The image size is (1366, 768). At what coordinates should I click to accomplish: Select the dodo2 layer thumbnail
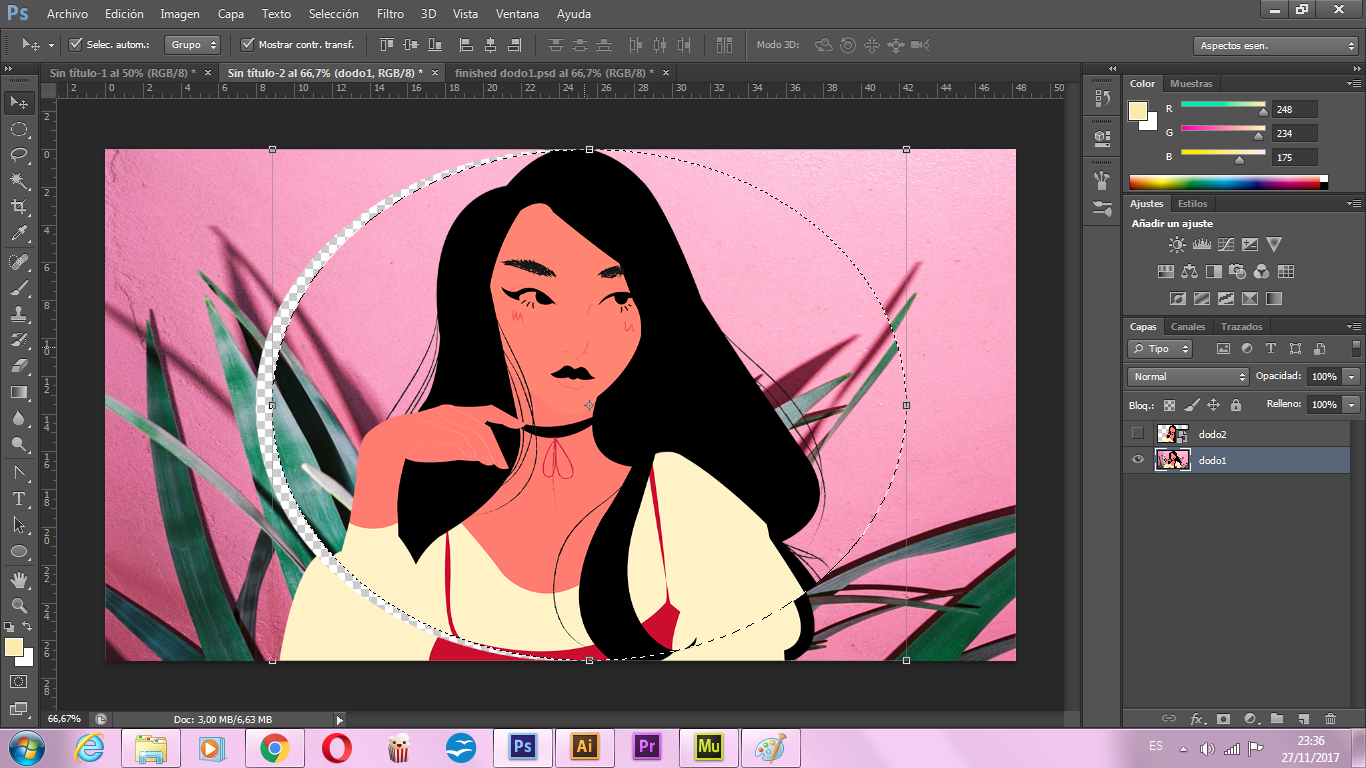[1173, 434]
